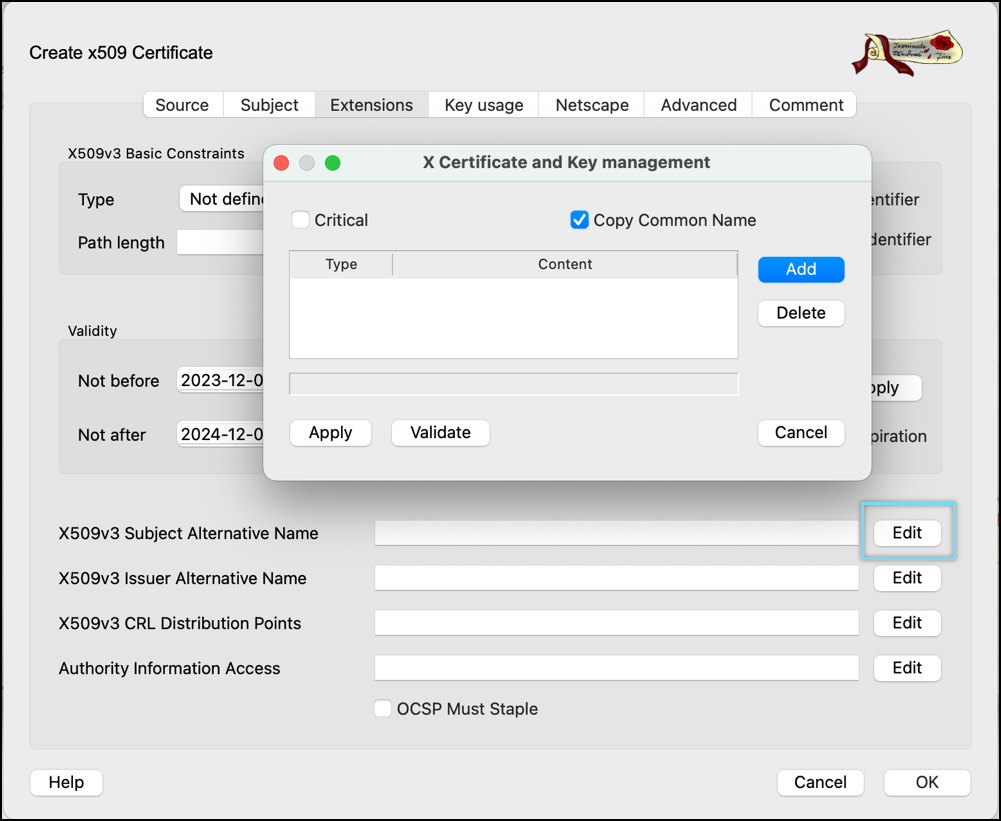Go to the Key usage tab
Viewport: 1001px width, 821px height.
point(483,105)
